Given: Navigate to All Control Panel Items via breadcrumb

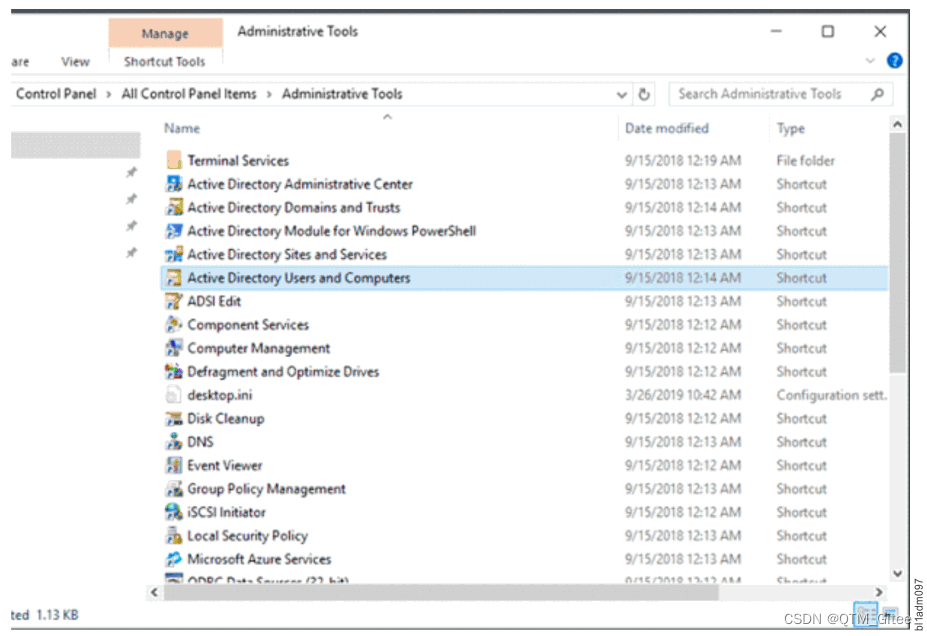Looking at the screenshot, I should pyautogui.click(x=188, y=93).
